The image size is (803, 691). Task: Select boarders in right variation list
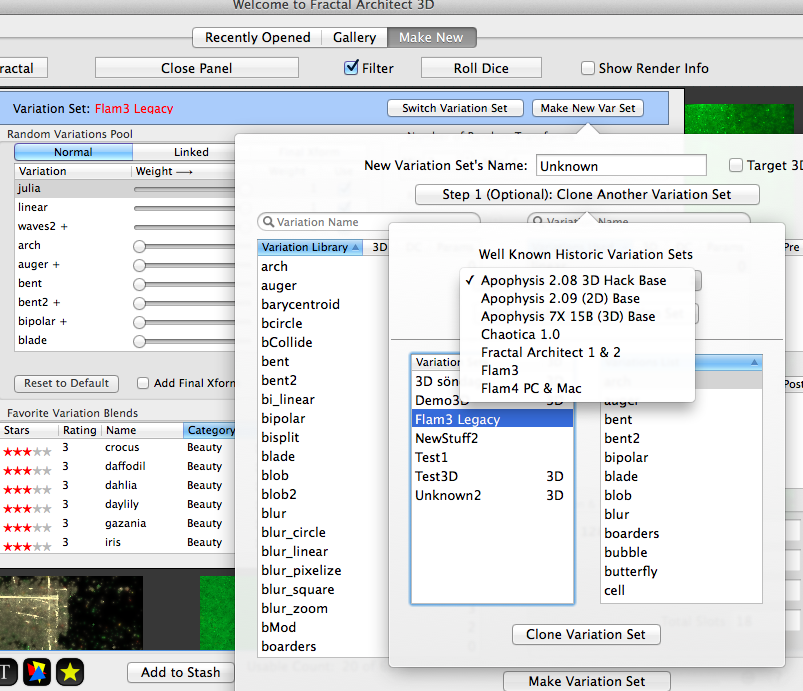point(681,533)
